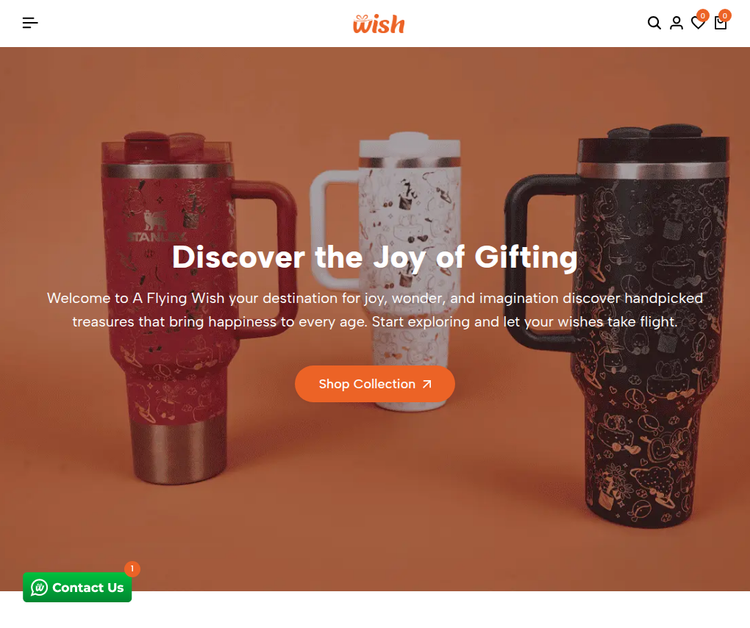Click the wishlist count badge
Viewport: 750px width, 628px height.
click(x=703, y=15)
